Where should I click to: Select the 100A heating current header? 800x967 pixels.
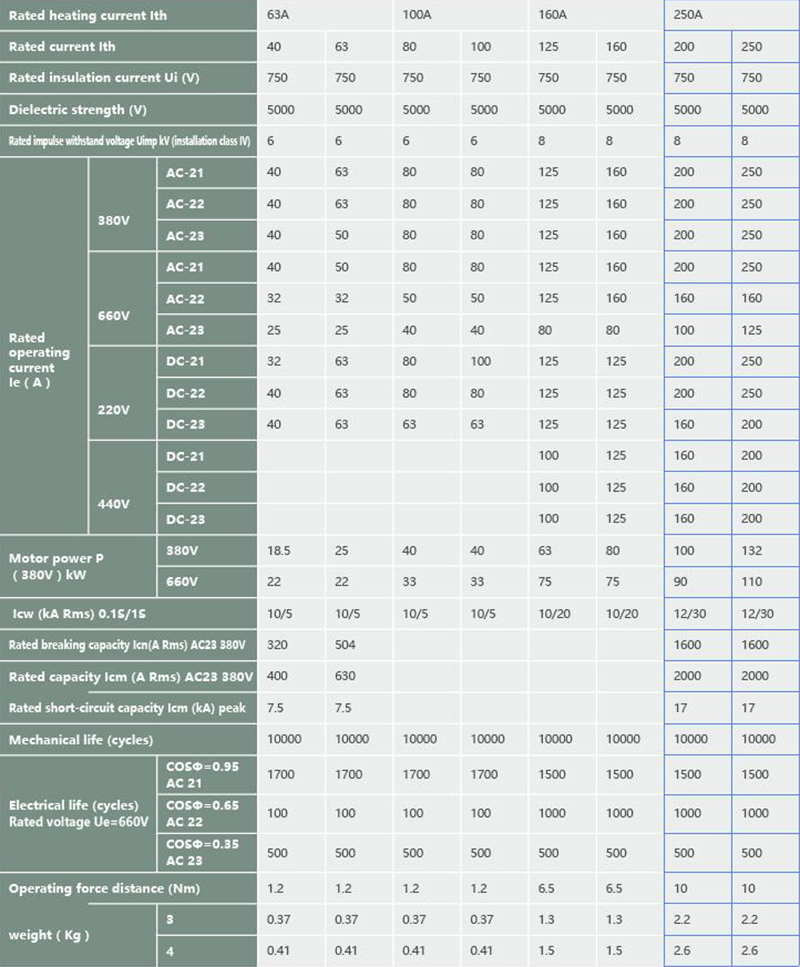tap(460, 16)
